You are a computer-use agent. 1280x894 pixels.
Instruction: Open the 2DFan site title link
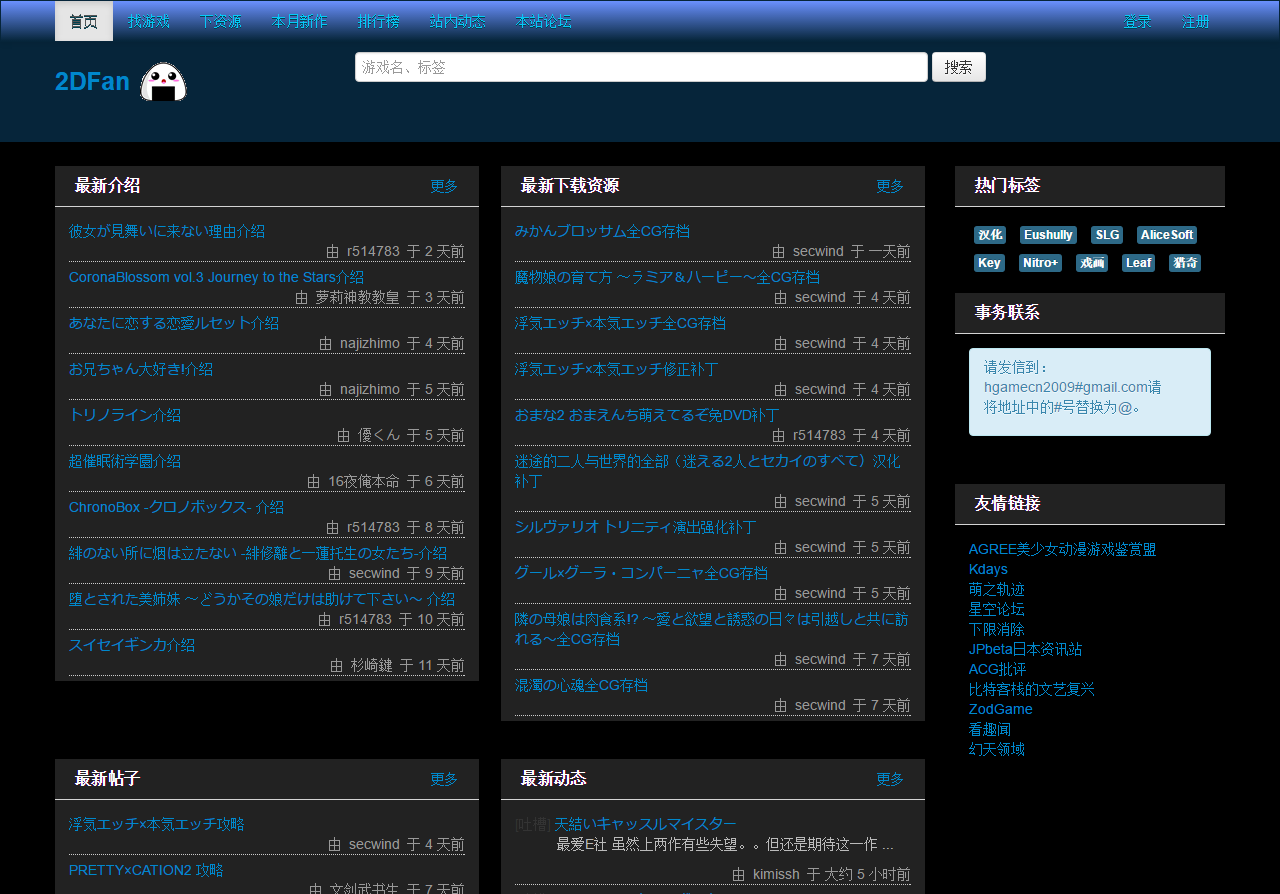tap(92, 82)
